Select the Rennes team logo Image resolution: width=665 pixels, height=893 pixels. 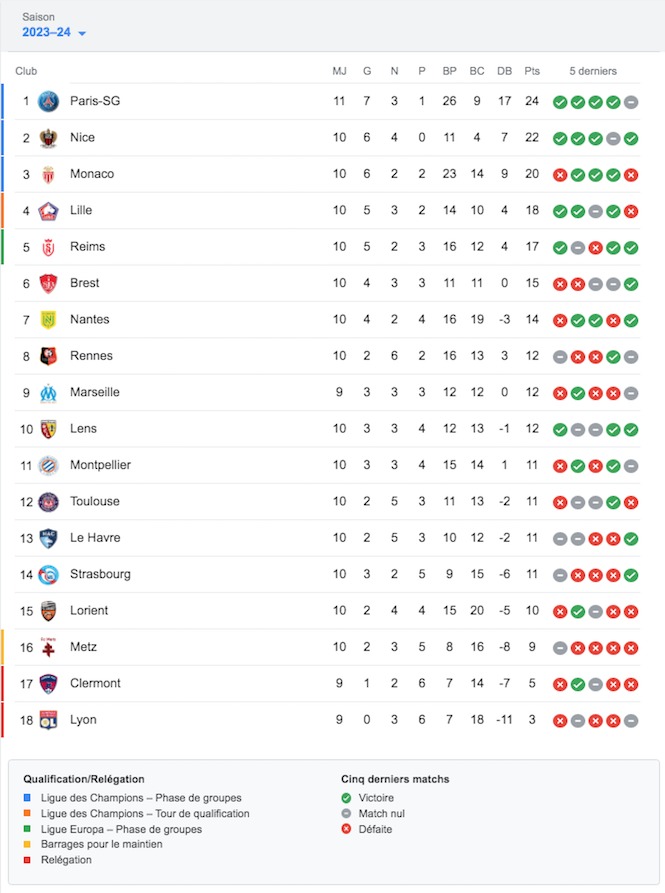click(x=48, y=357)
